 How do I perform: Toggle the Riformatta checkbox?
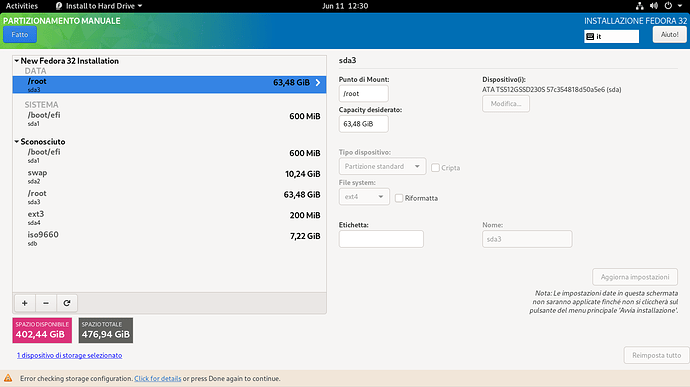[x=399, y=198]
